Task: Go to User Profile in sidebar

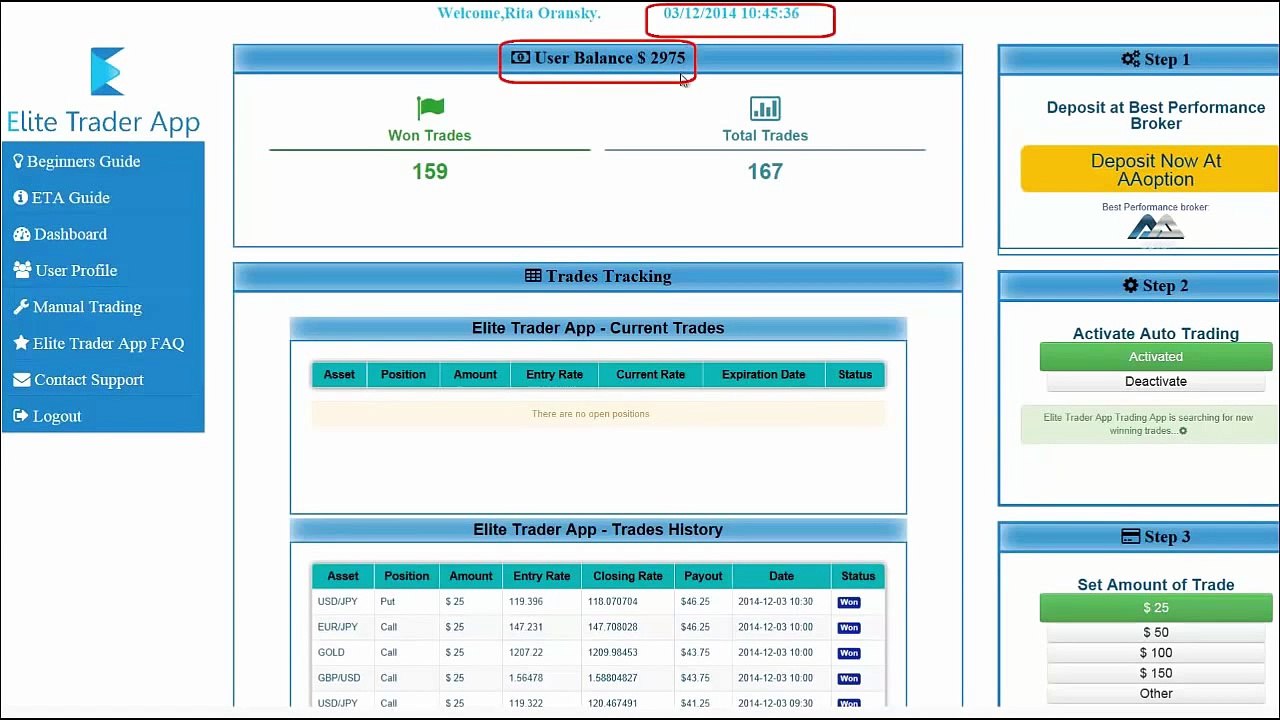Action: (76, 270)
